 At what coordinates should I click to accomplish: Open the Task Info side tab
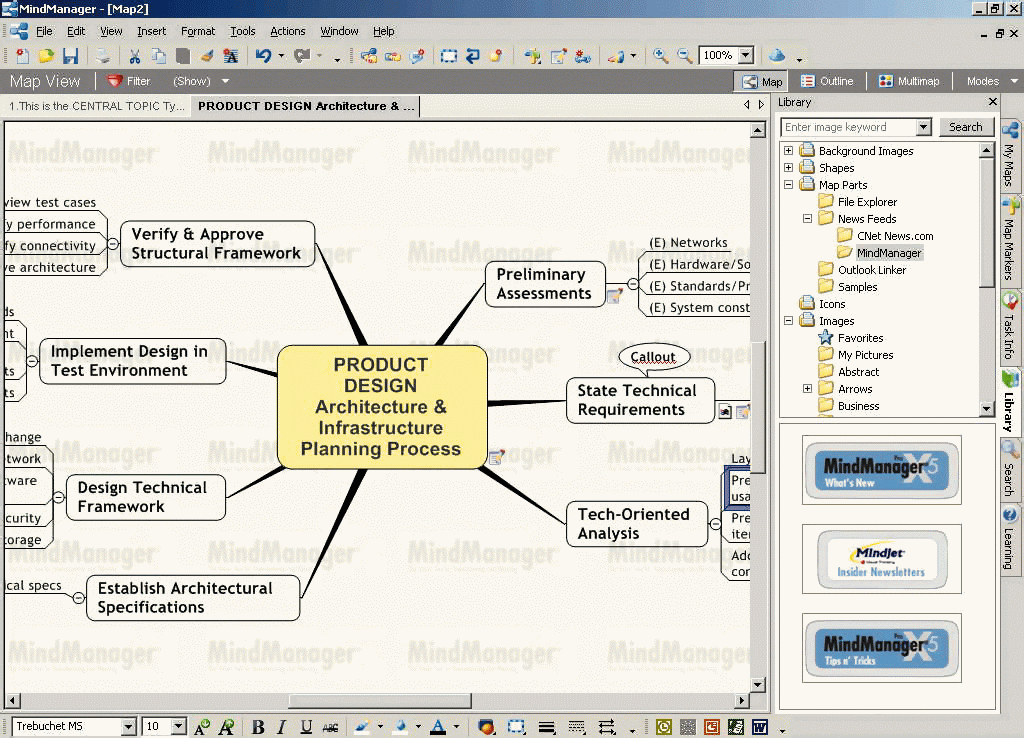[x=1010, y=326]
